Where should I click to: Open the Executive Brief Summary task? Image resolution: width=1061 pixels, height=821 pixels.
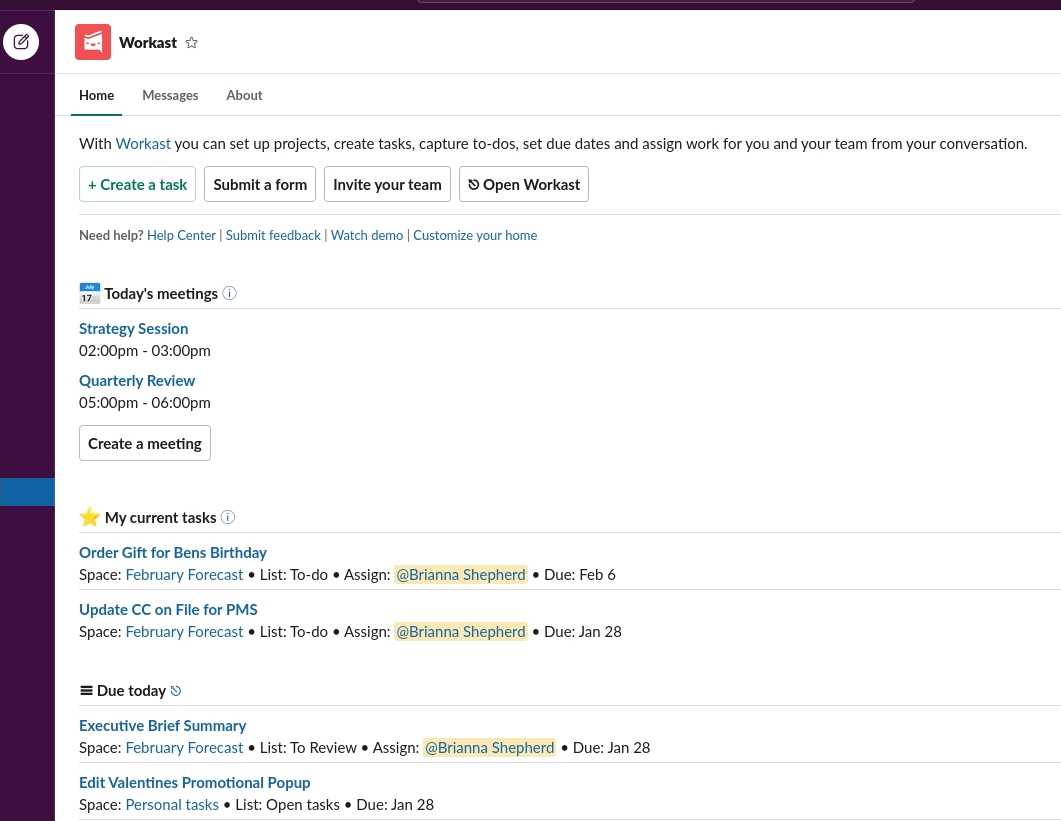(162, 726)
